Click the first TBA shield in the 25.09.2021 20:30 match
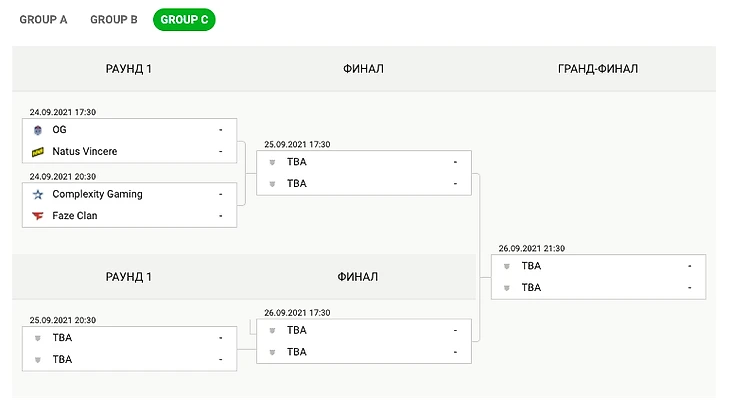This screenshot has width=730, height=412. point(38,338)
